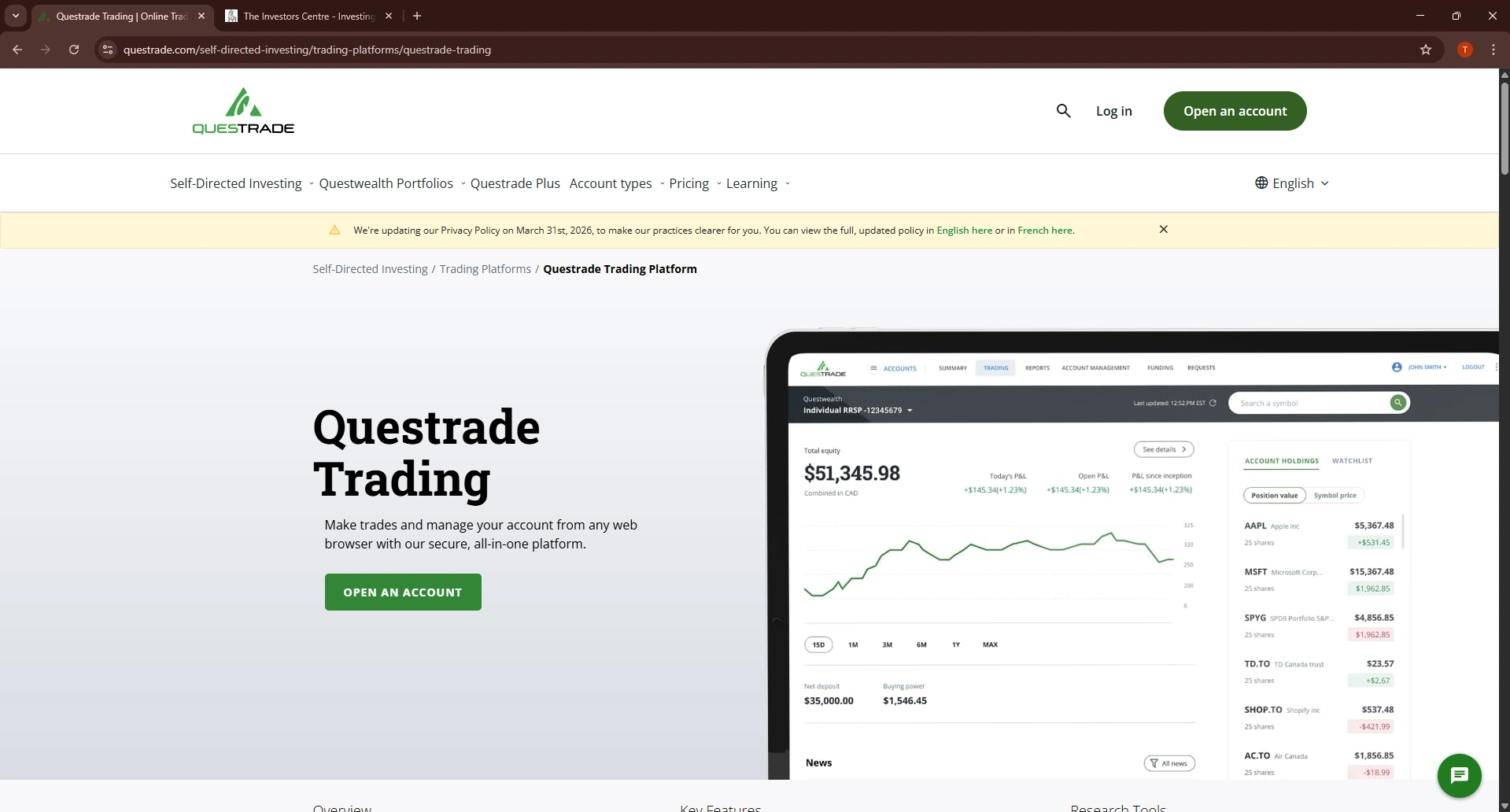This screenshot has height=812, width=1510.
Task: Close The Investors Centre tab
Action: pyautogui.click(x=389, y=16)
